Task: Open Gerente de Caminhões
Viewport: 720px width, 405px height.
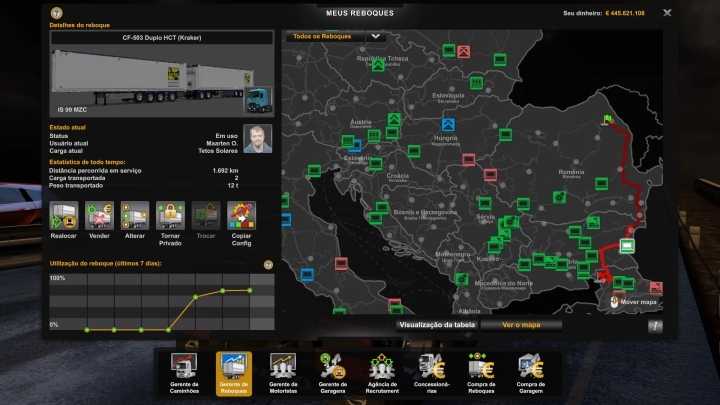Action: click(184, 373)
